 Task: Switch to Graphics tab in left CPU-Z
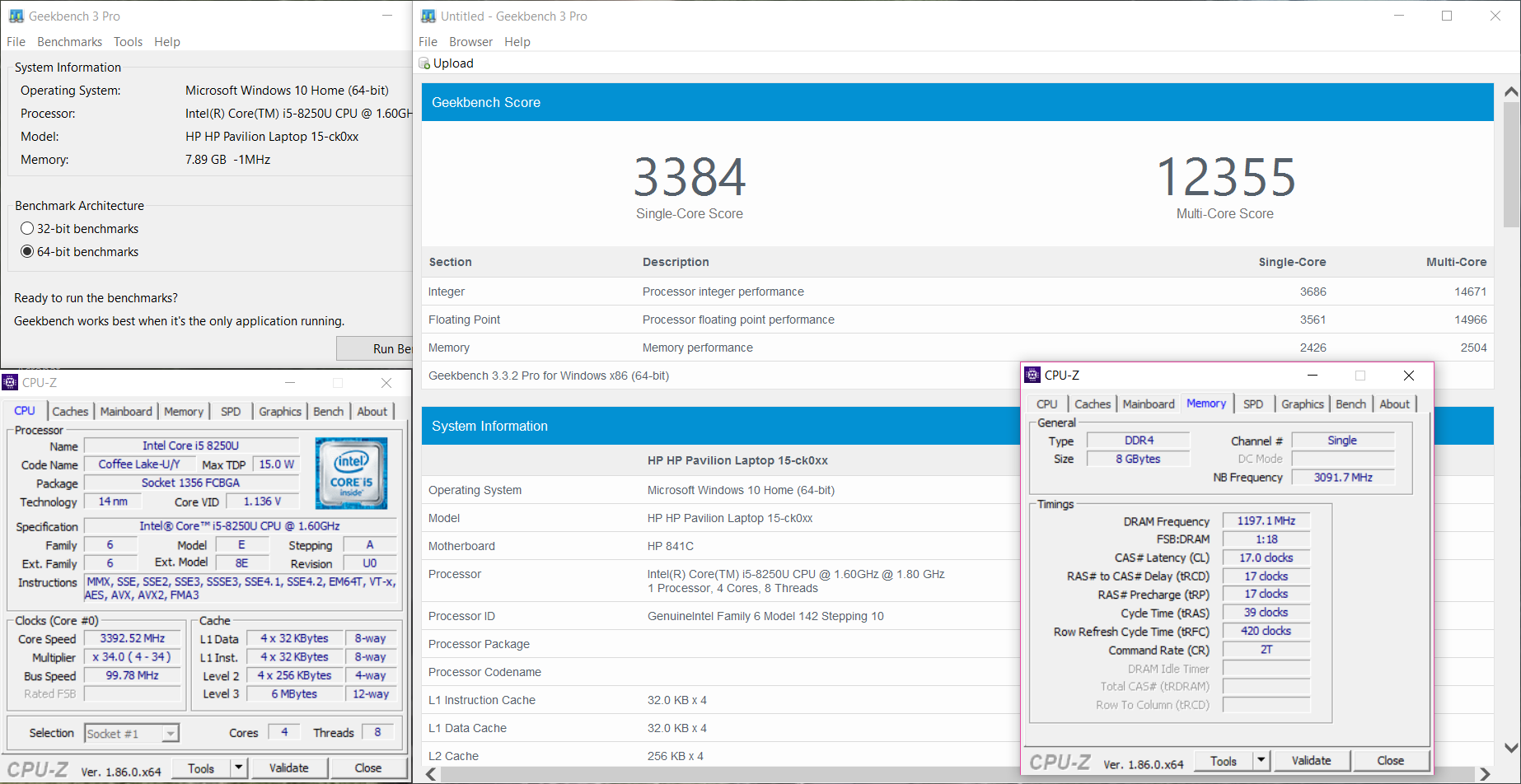point(280,412)
